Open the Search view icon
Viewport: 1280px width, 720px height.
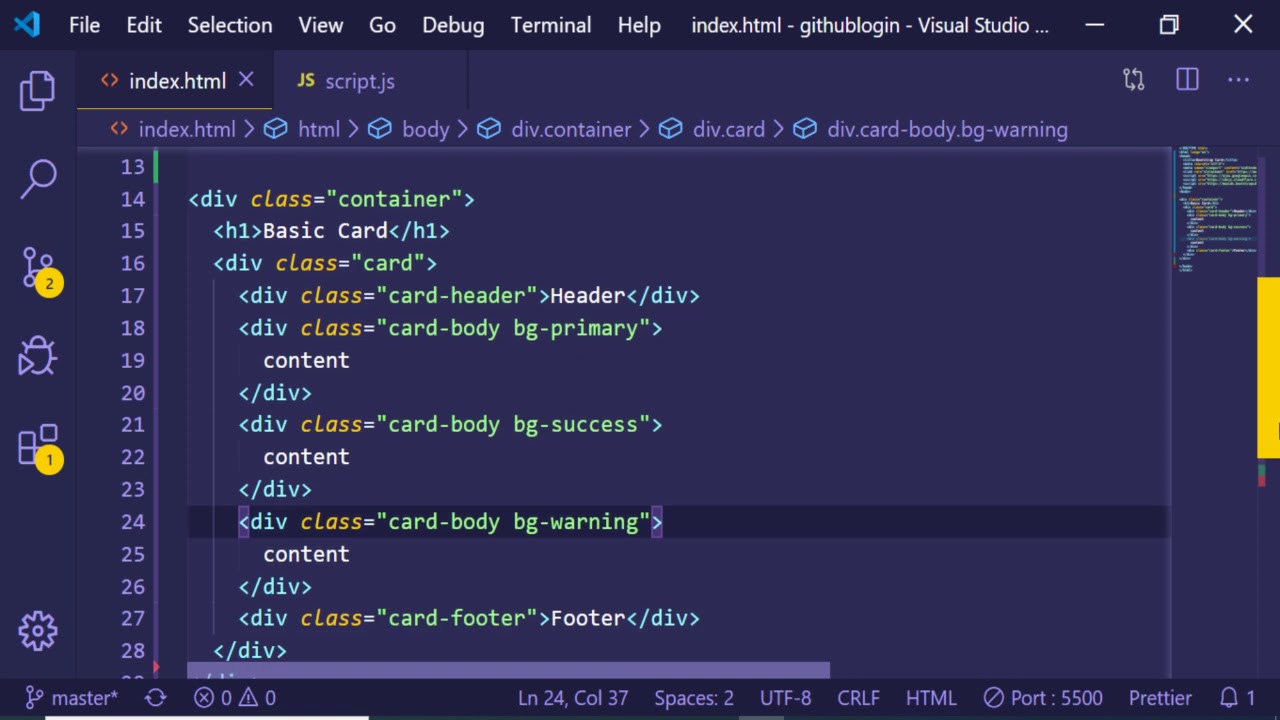38,180
